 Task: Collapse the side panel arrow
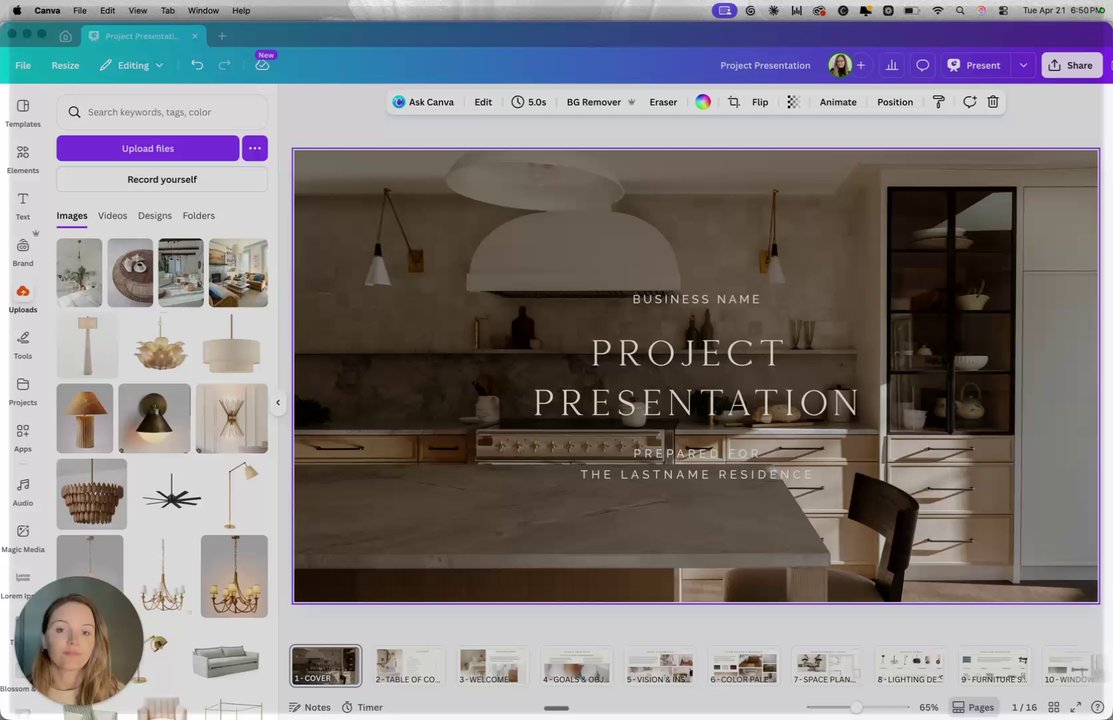click(278, 403)
